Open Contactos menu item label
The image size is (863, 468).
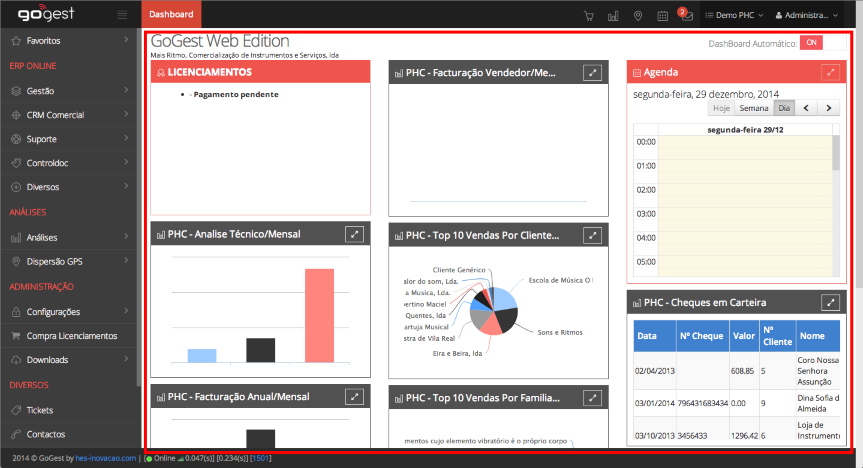pyautogui.click(x=46, y=434)
